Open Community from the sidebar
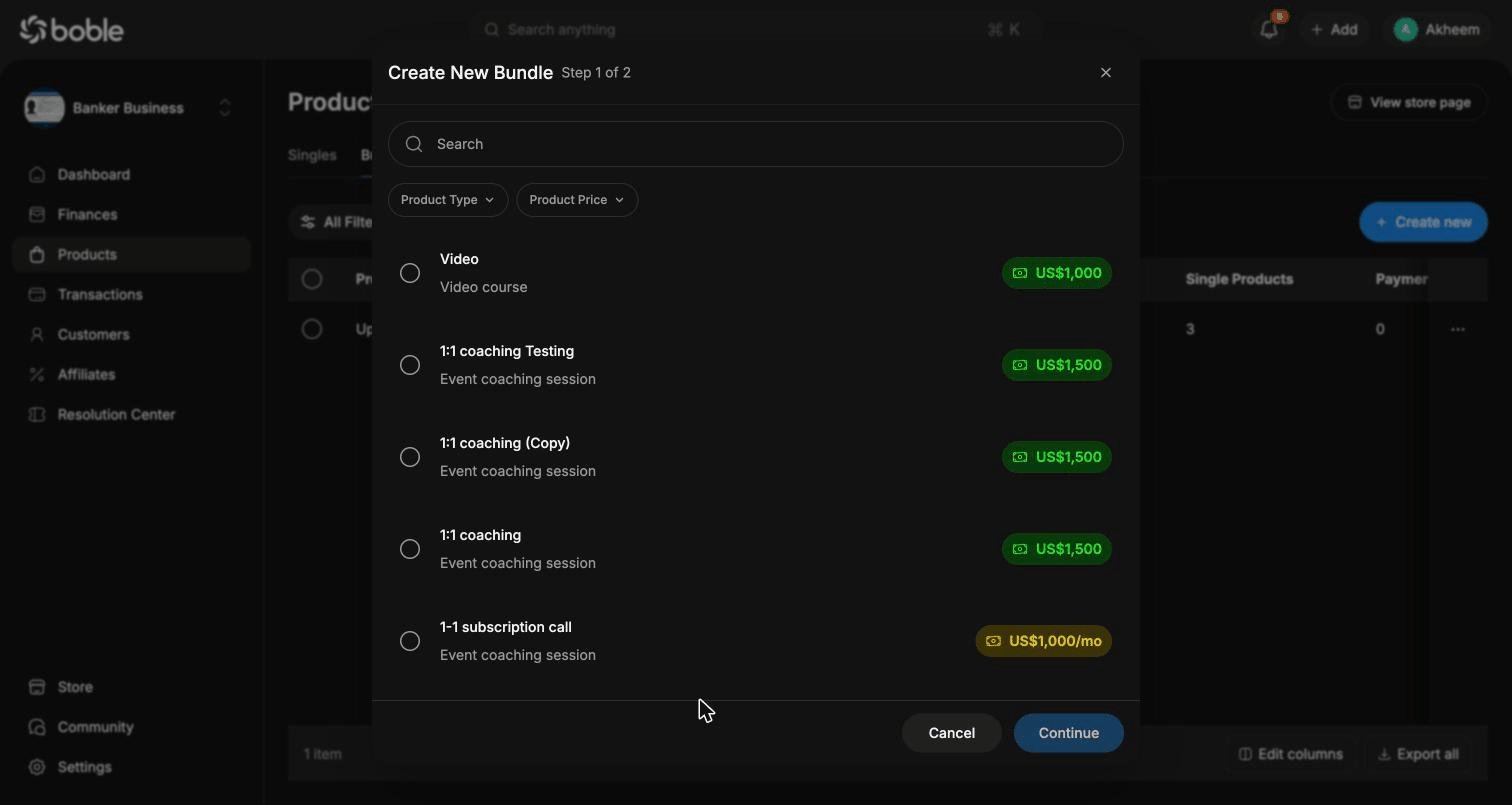Image resolution: width=1512 pixels, height=805 pixels. point(131,727)
